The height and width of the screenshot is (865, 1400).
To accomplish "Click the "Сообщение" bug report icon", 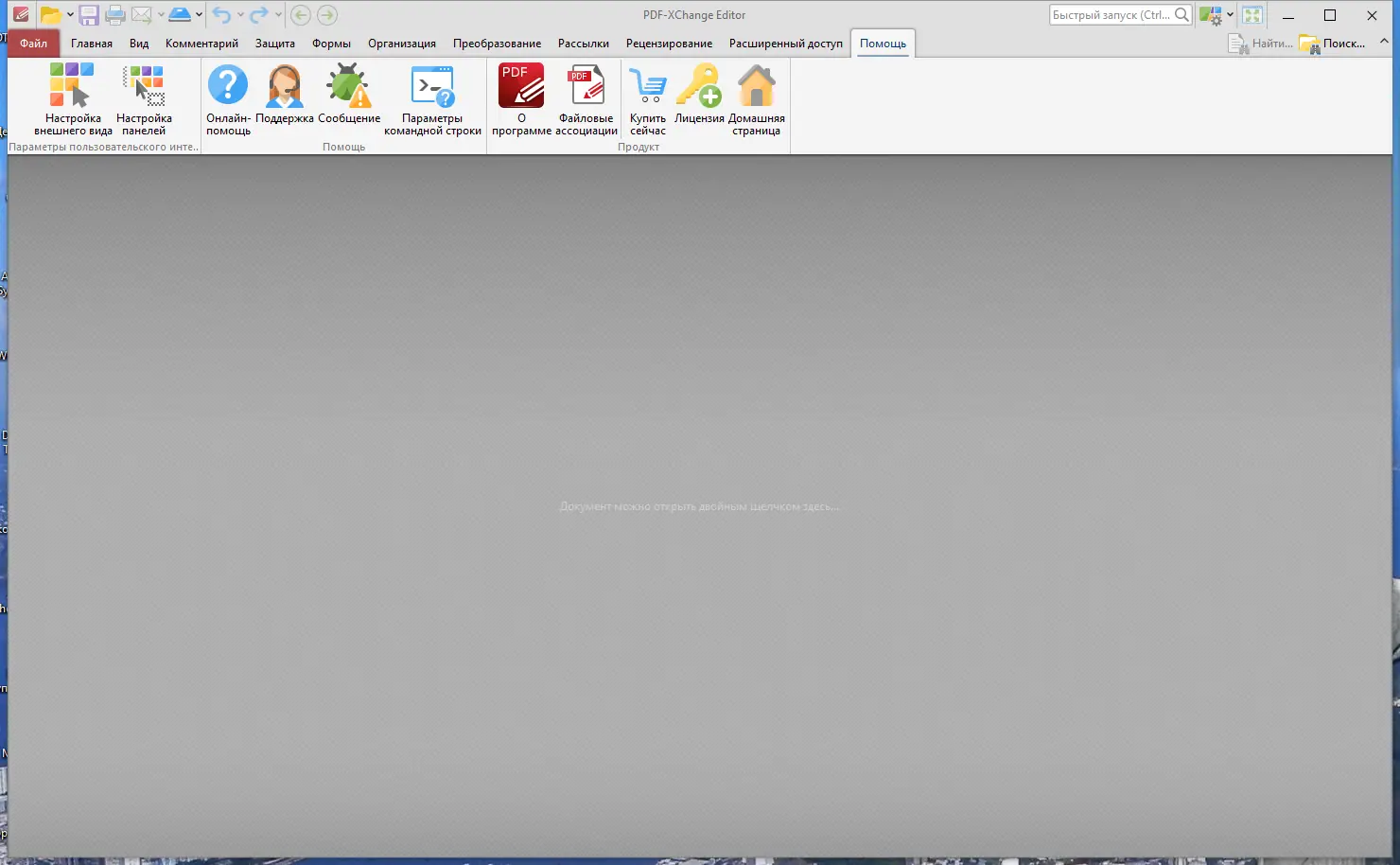I will pos(349,95).
